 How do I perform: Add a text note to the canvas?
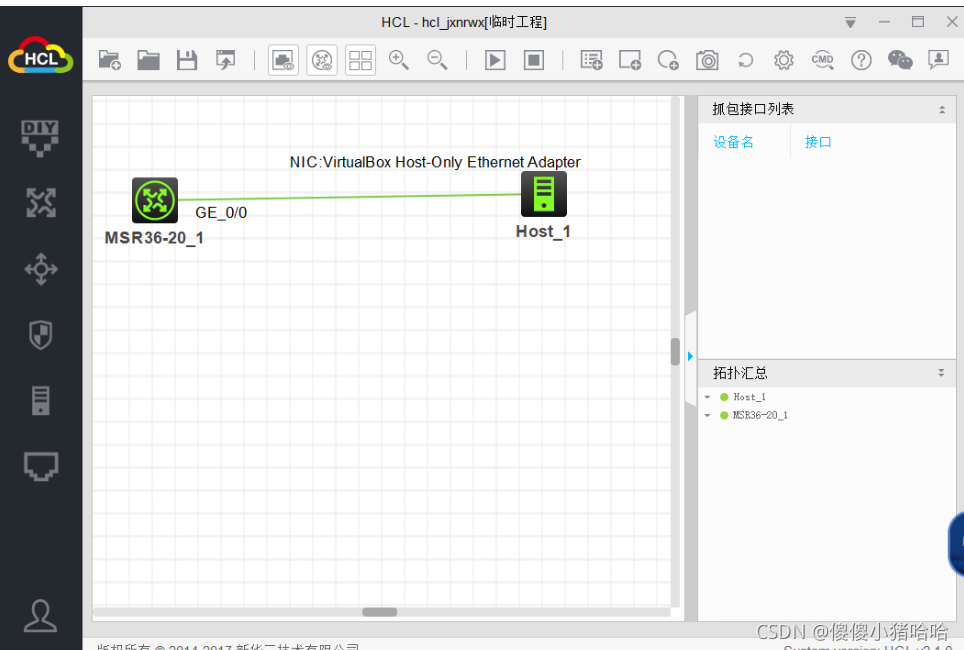(x=591, y=60)
